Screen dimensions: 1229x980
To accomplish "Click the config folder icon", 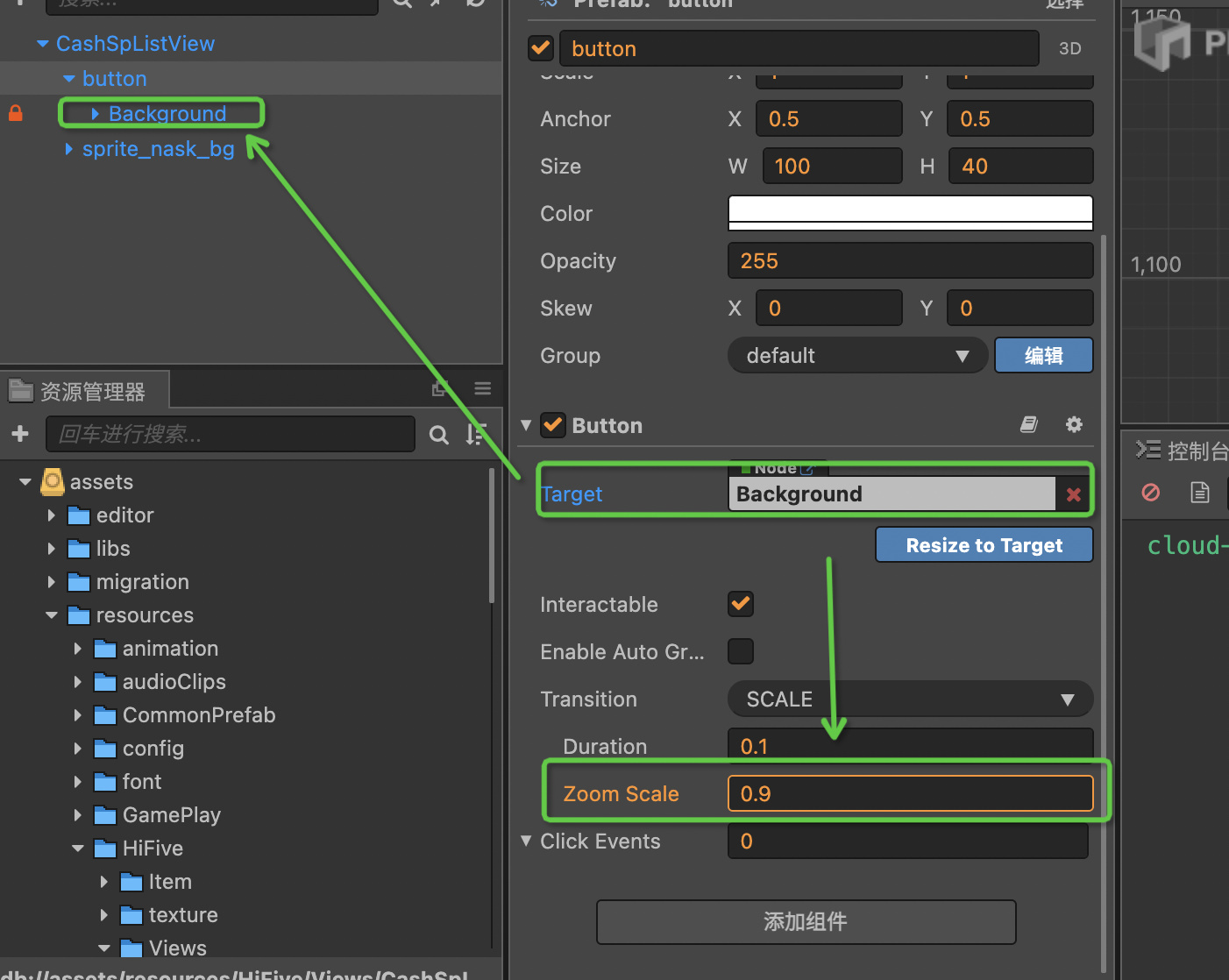I will click(105, 749).
